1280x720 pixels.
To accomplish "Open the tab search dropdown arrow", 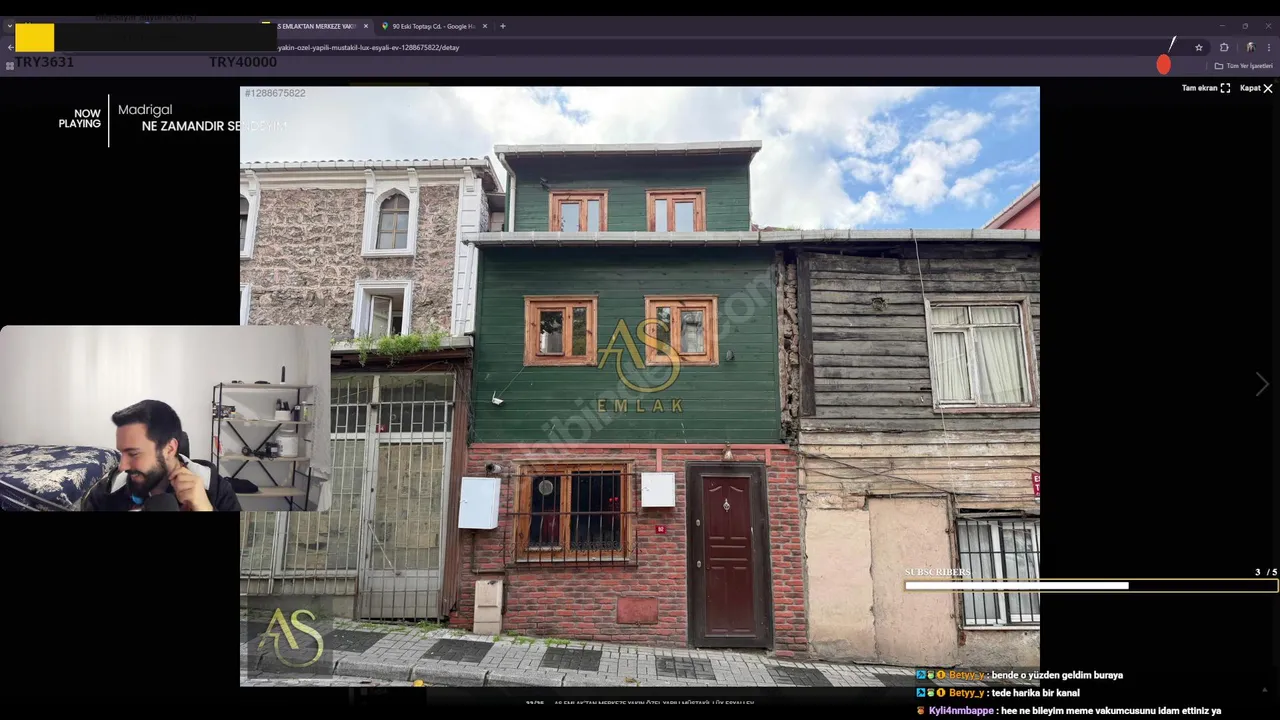I will 9,26.
